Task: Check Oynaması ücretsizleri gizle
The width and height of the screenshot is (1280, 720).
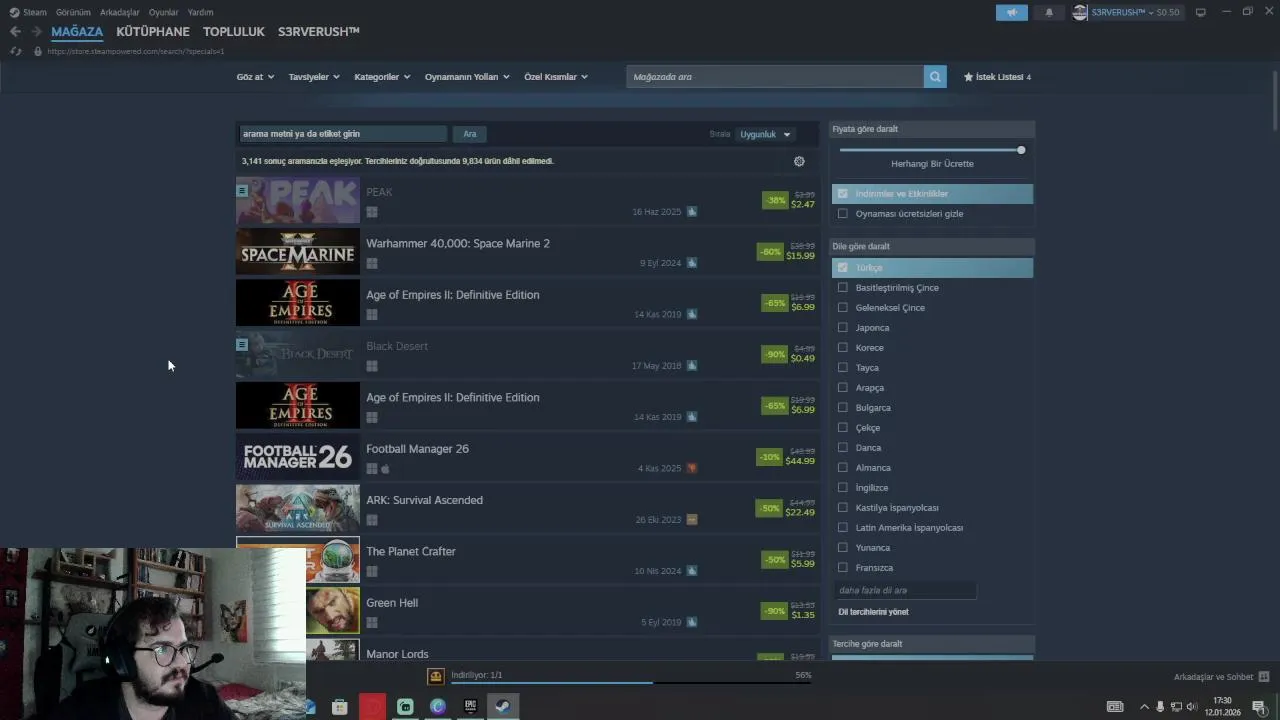Action: 843,214
